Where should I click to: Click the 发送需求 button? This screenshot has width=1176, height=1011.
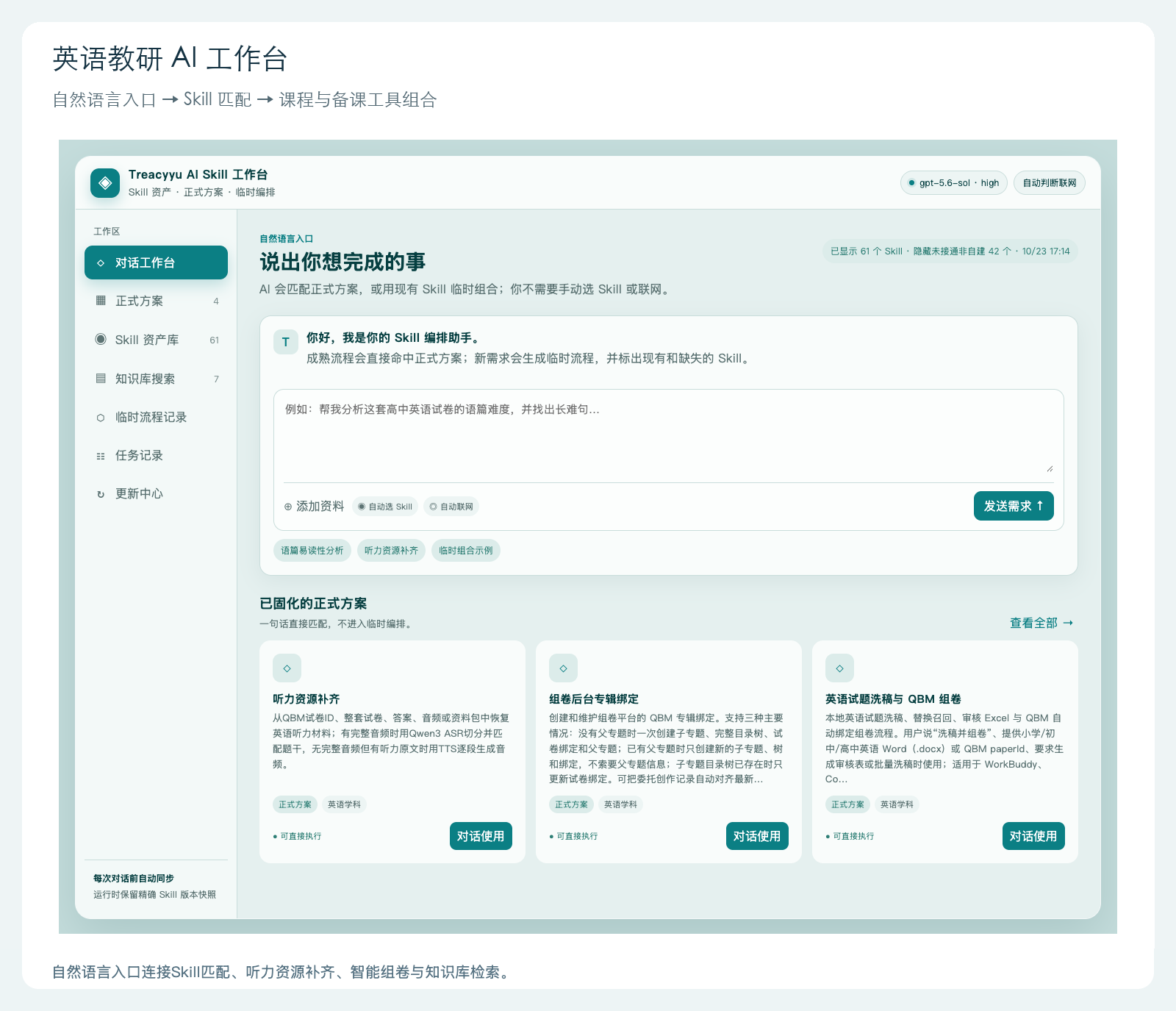click(x=1014, y=506)
